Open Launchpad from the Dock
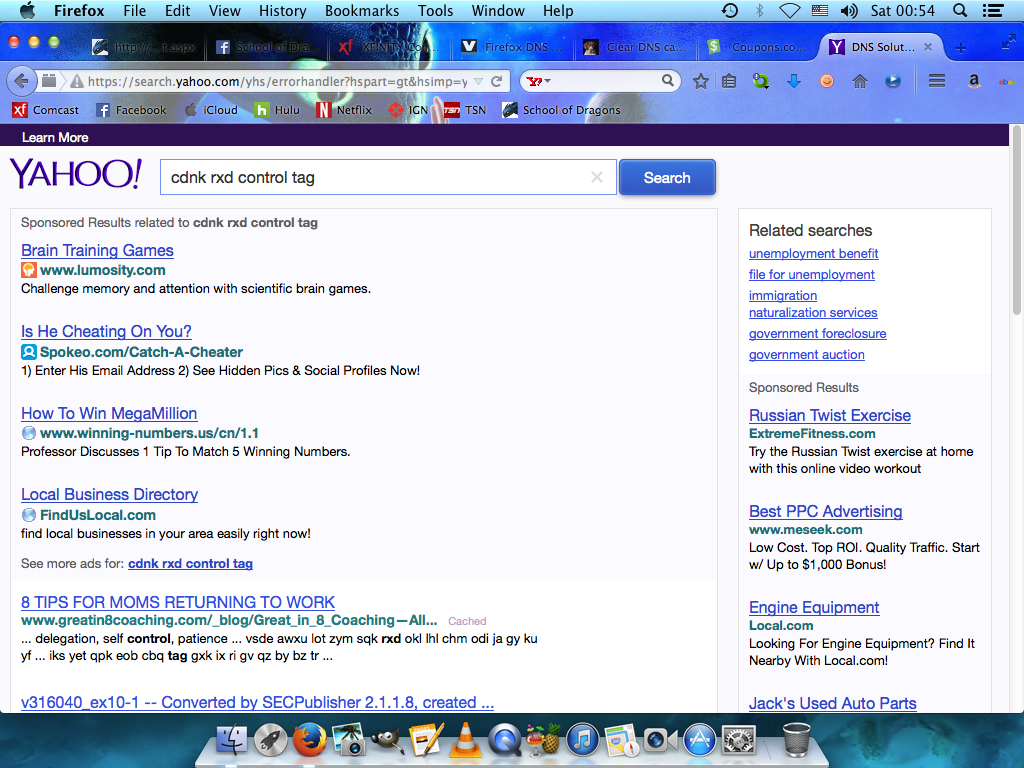Image resolution: width=1024 pixels, height=768 pixels. tap(270, 741)
